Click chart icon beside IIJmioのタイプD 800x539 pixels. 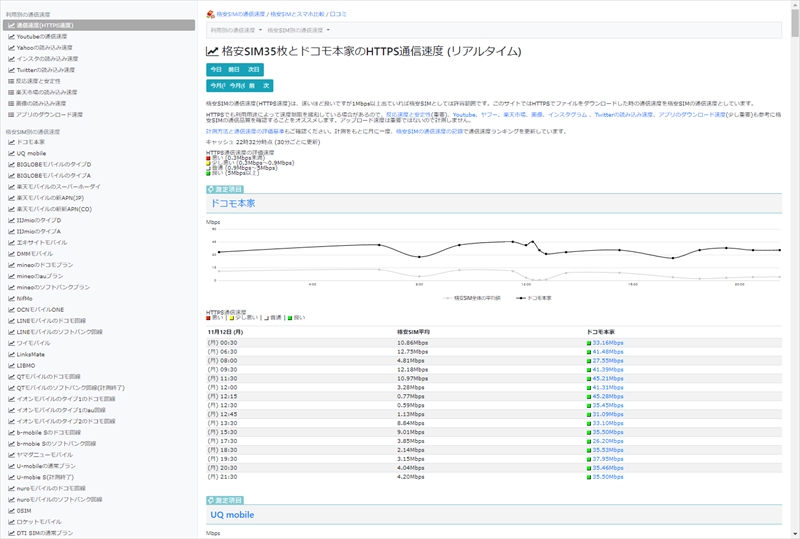pos(11,220)
